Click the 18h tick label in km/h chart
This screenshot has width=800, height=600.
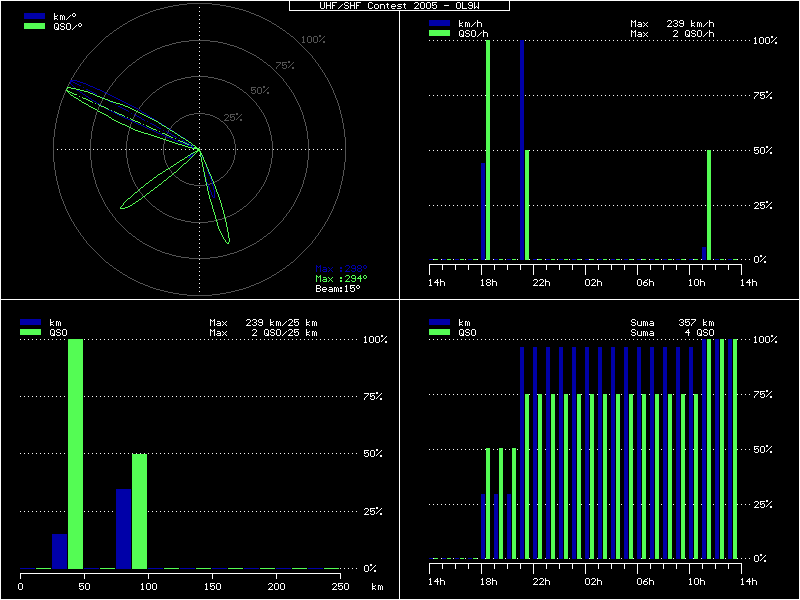point(488,283)
